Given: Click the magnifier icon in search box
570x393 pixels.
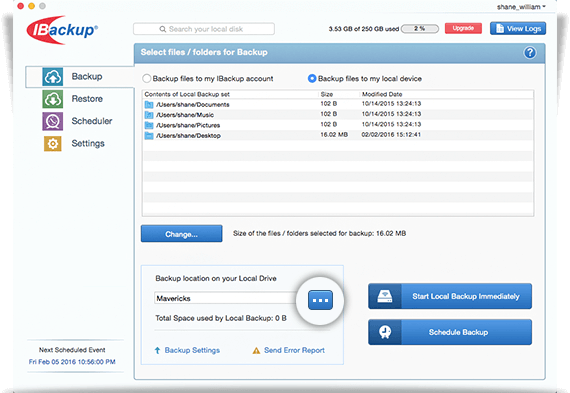Looking at the screenshot, I should click(x=162, y=29).
